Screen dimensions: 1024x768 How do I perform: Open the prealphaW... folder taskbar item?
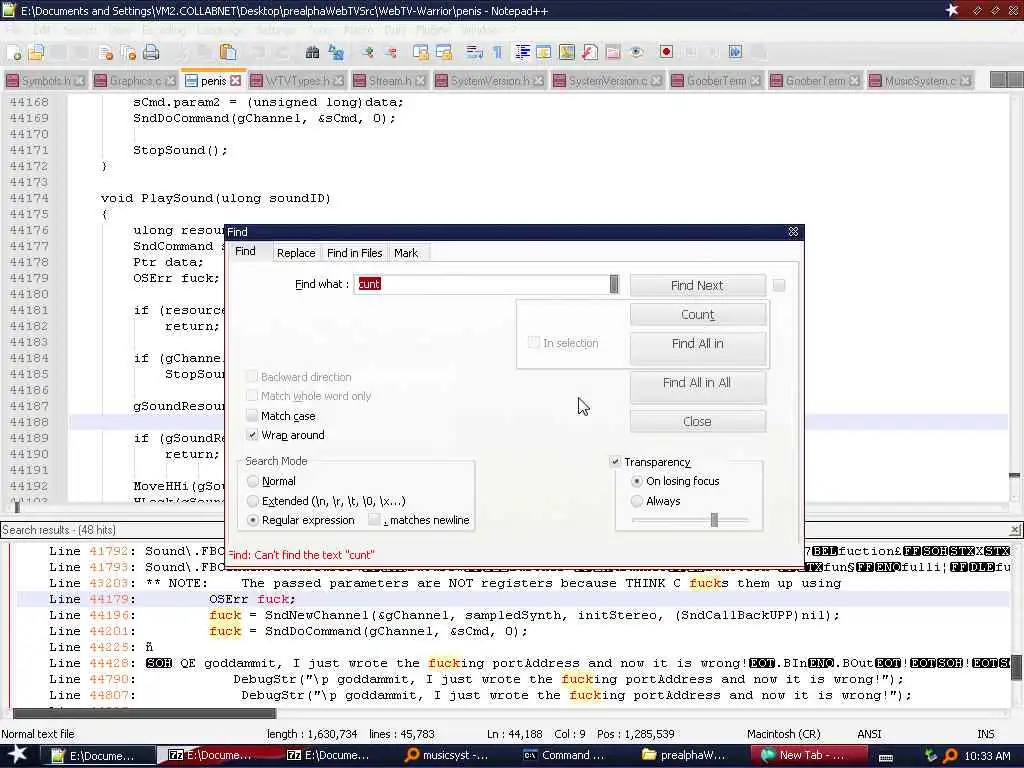[x=684, y=755]
